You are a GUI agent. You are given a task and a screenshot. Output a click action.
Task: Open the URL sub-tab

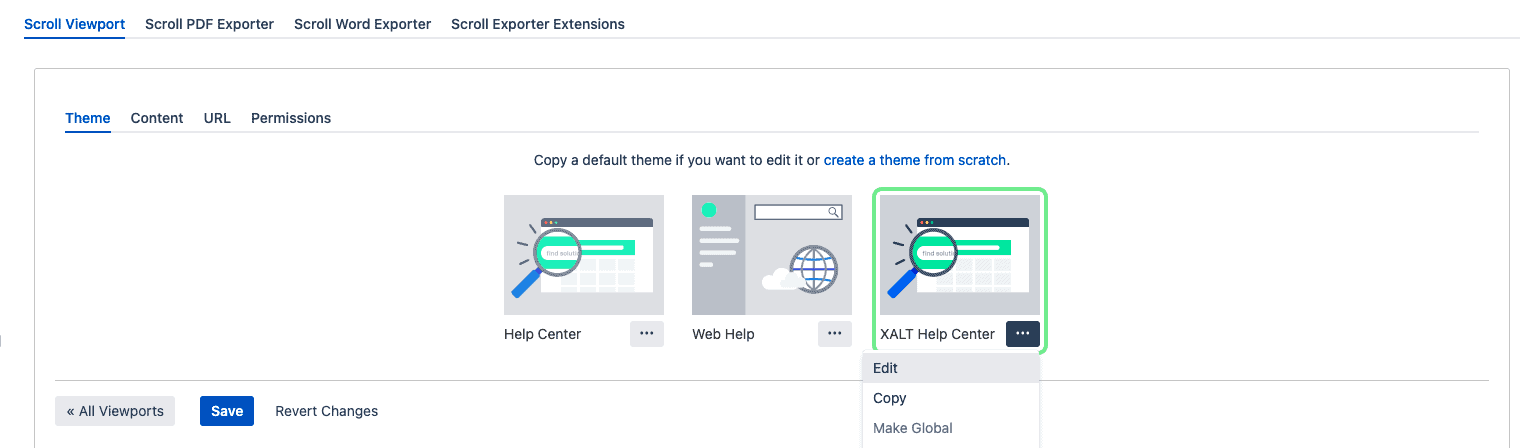tap(217, 118)
